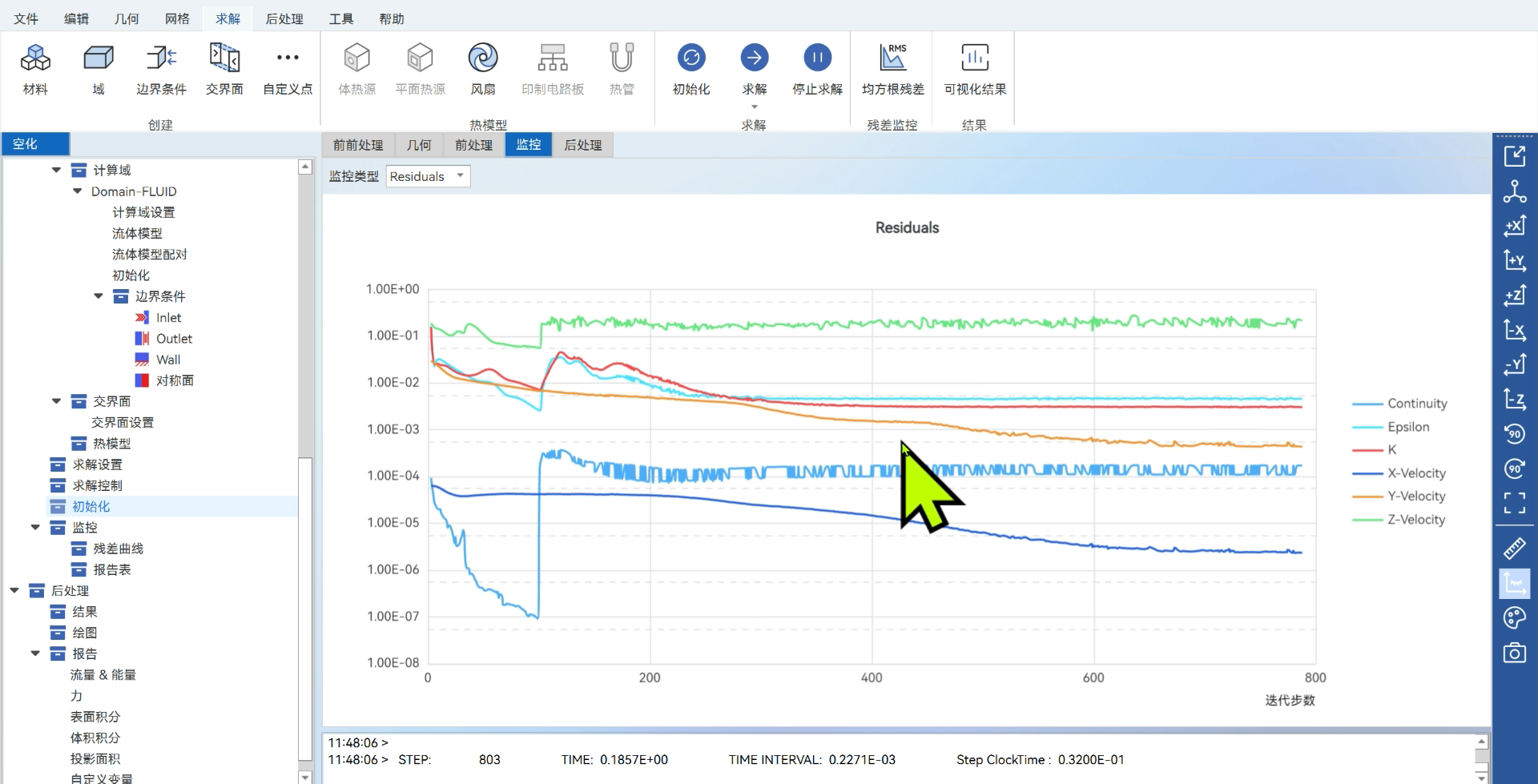Image resolution: width=1538 pixels, height=784 pixels.
Task: Open the 工具 menu
Action: (x=341, y=18)
